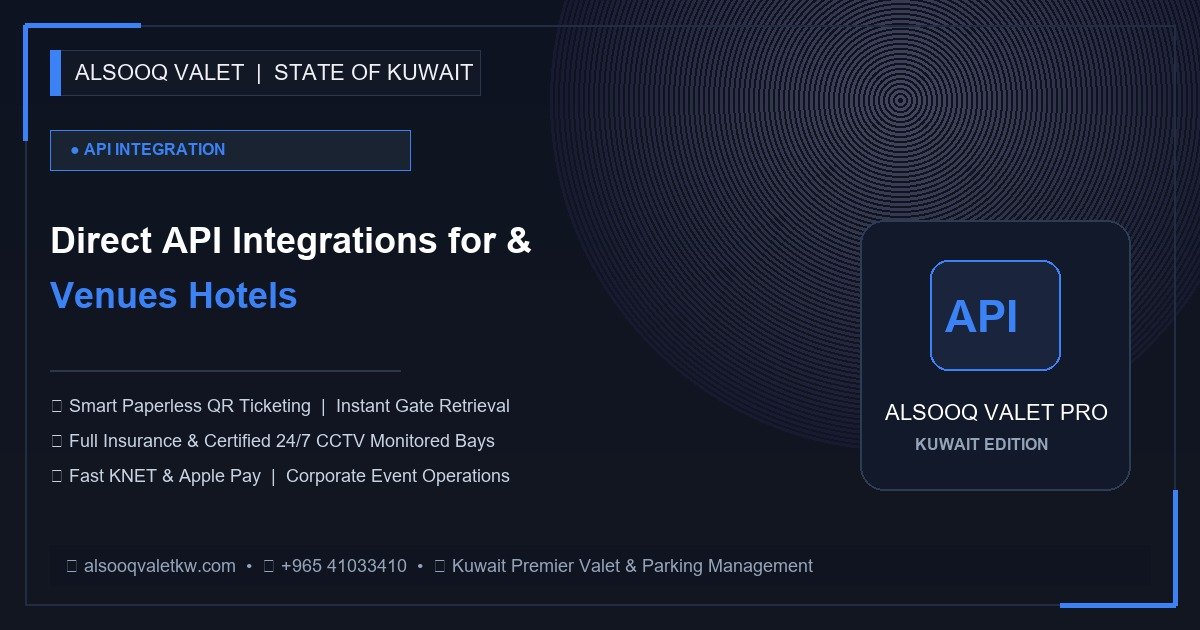Click the blue dot in API INTEGRATION badge

pos(75,150)
